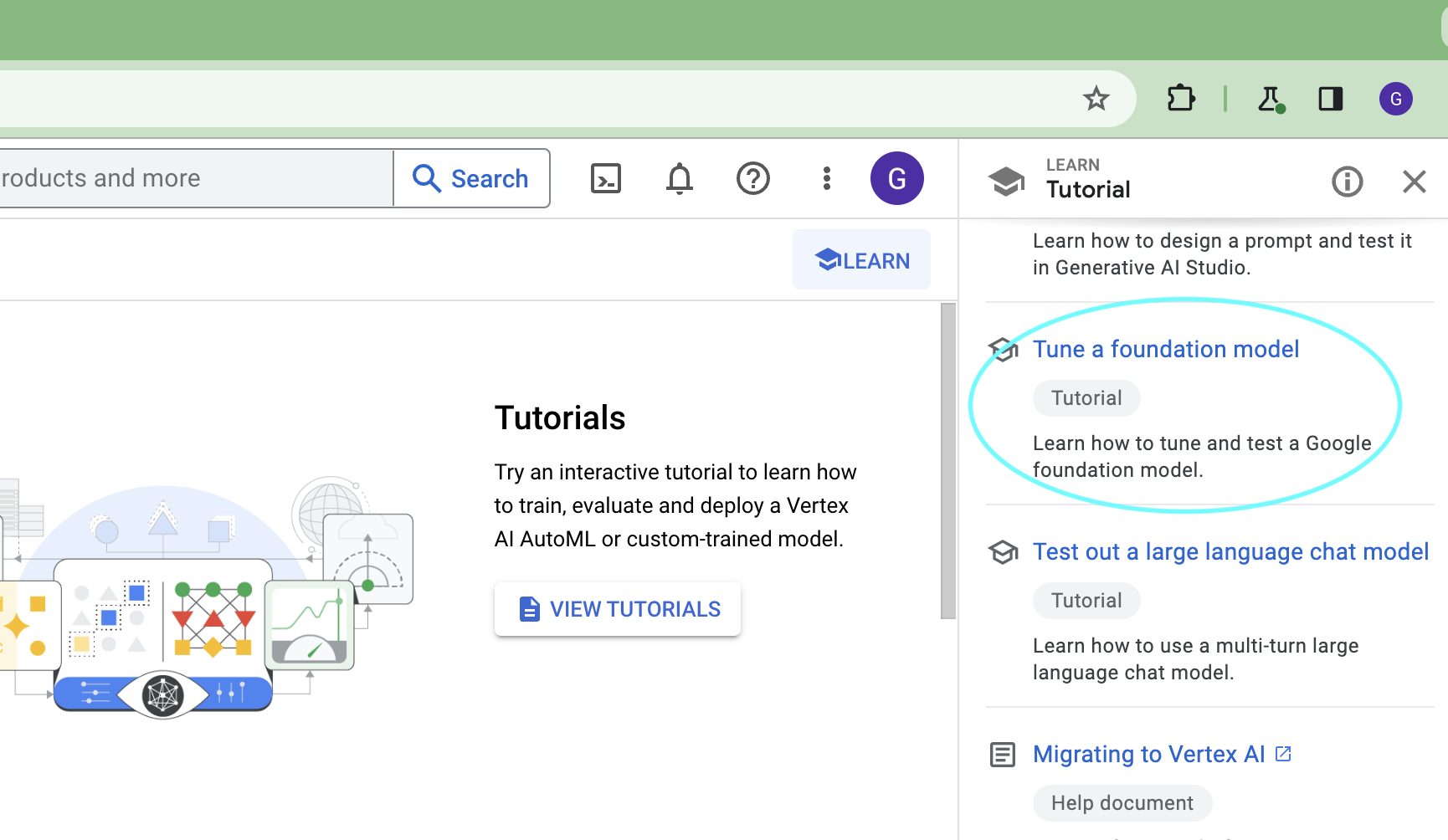Open Test out a large language chat model

click(x=1230, y=551)
